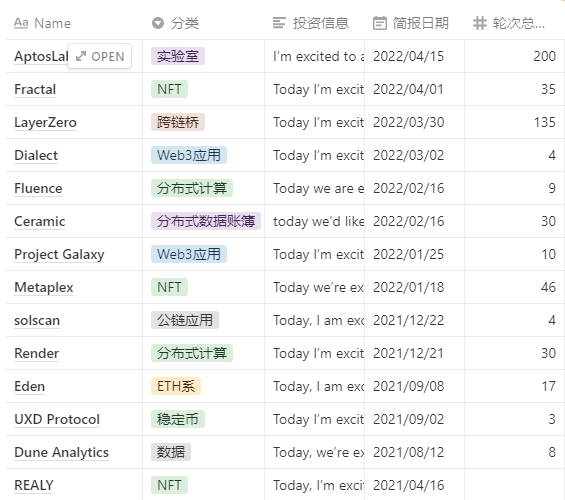Click the calendar icon beside 简报日期
Viewport: 565px width, 500px height.
379,23
